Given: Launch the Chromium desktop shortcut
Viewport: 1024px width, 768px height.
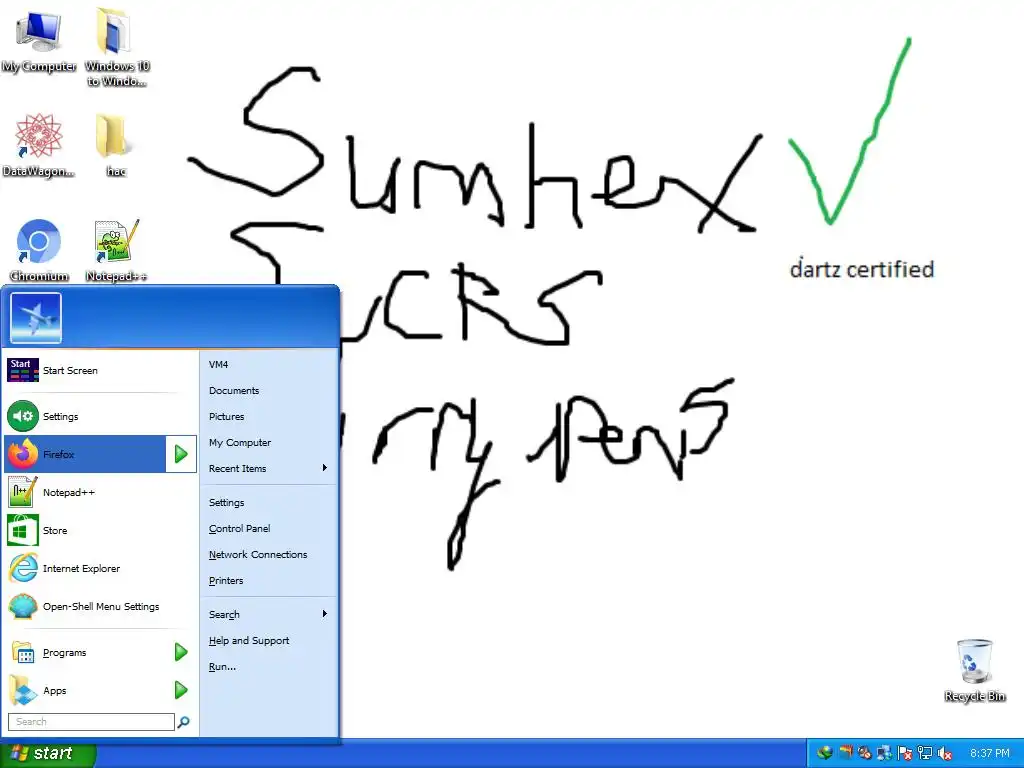Looking at the screenshot, I should (x=39, y=250).
